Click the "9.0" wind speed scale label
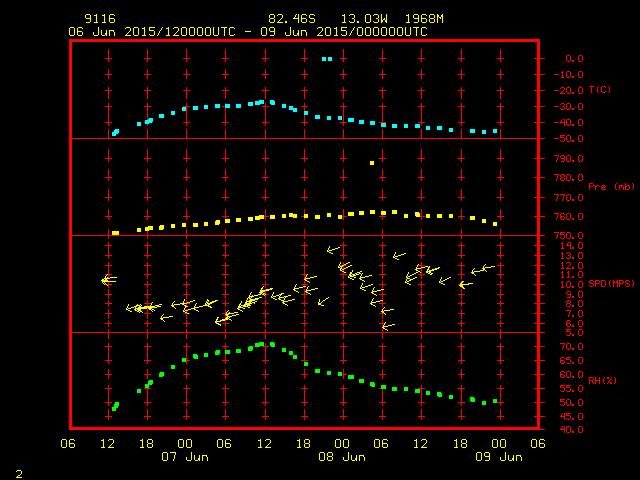 point(574,295)
